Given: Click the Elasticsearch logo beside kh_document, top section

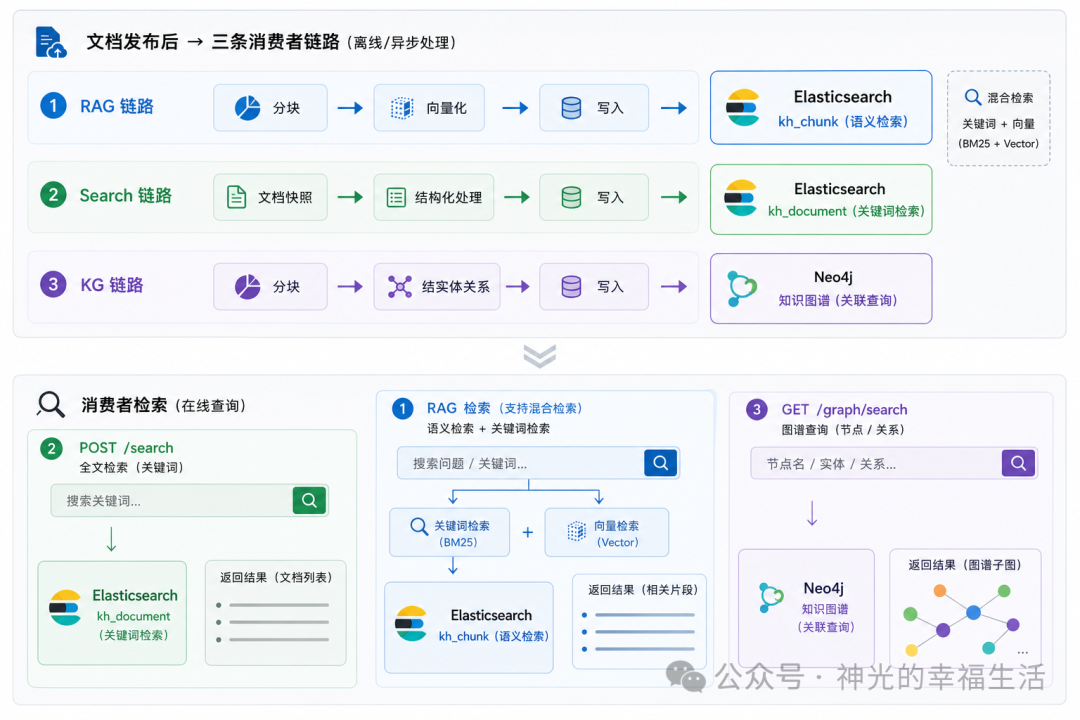Looking at the screenshot, I should pyautogui.click(x=741, y=198).
